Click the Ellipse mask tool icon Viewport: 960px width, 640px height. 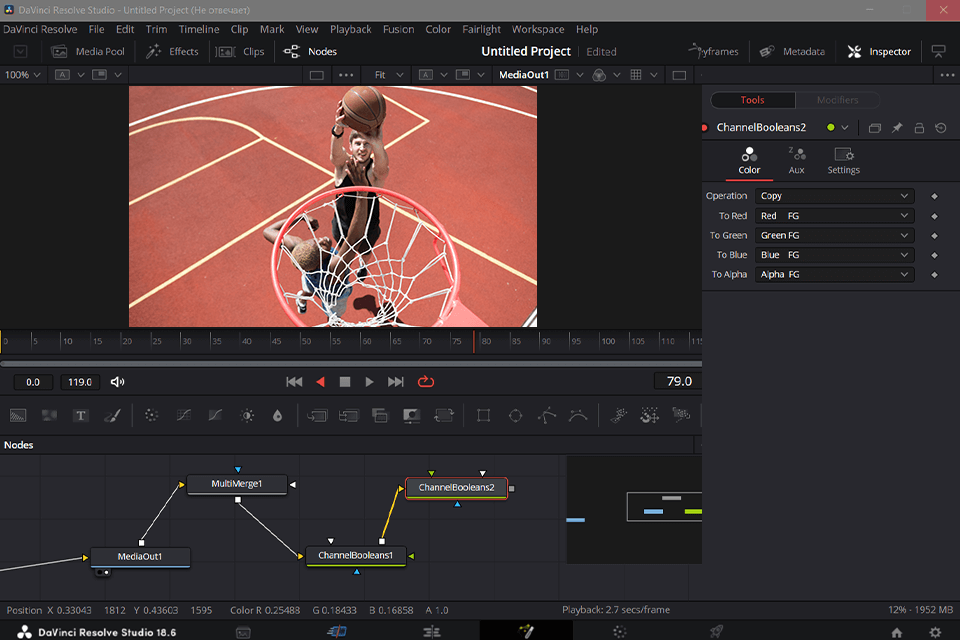[x=515, y=415]
